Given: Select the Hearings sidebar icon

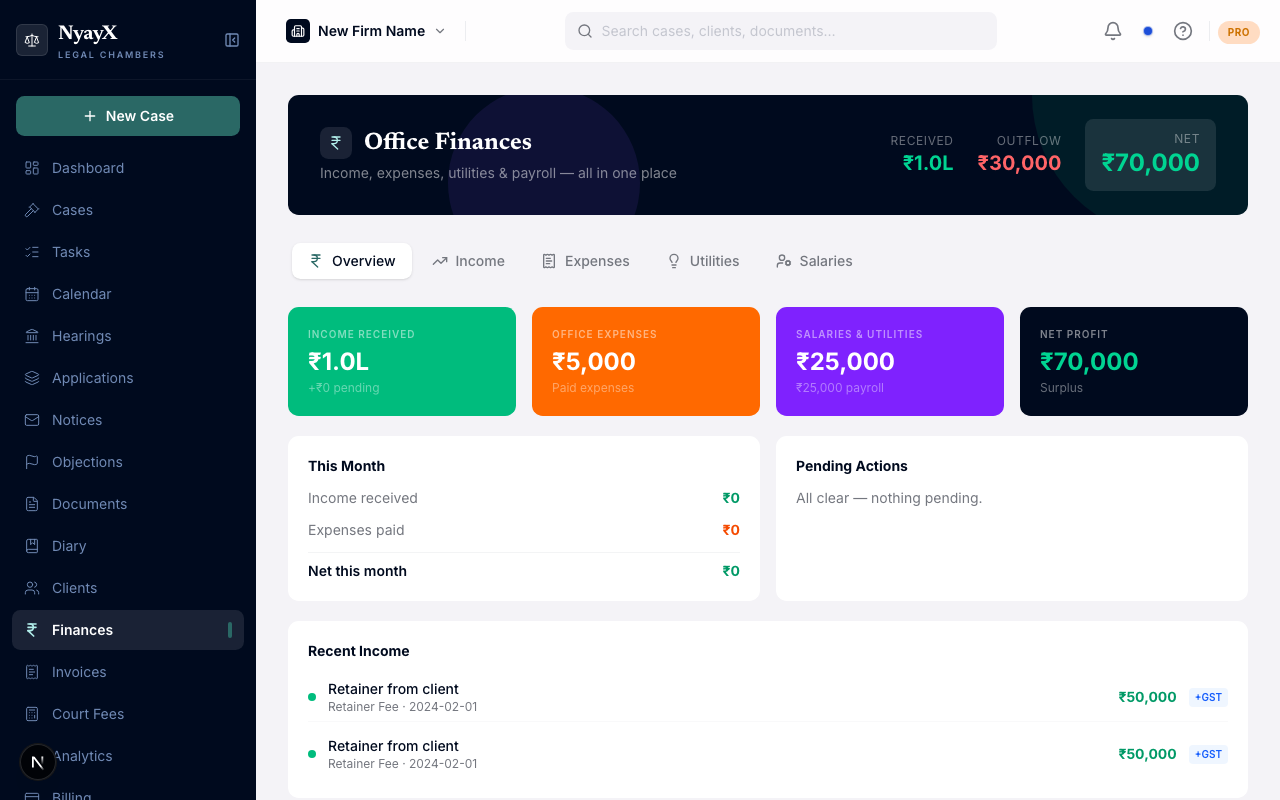Looking at the screenshot, I should (x=31, y=336).
